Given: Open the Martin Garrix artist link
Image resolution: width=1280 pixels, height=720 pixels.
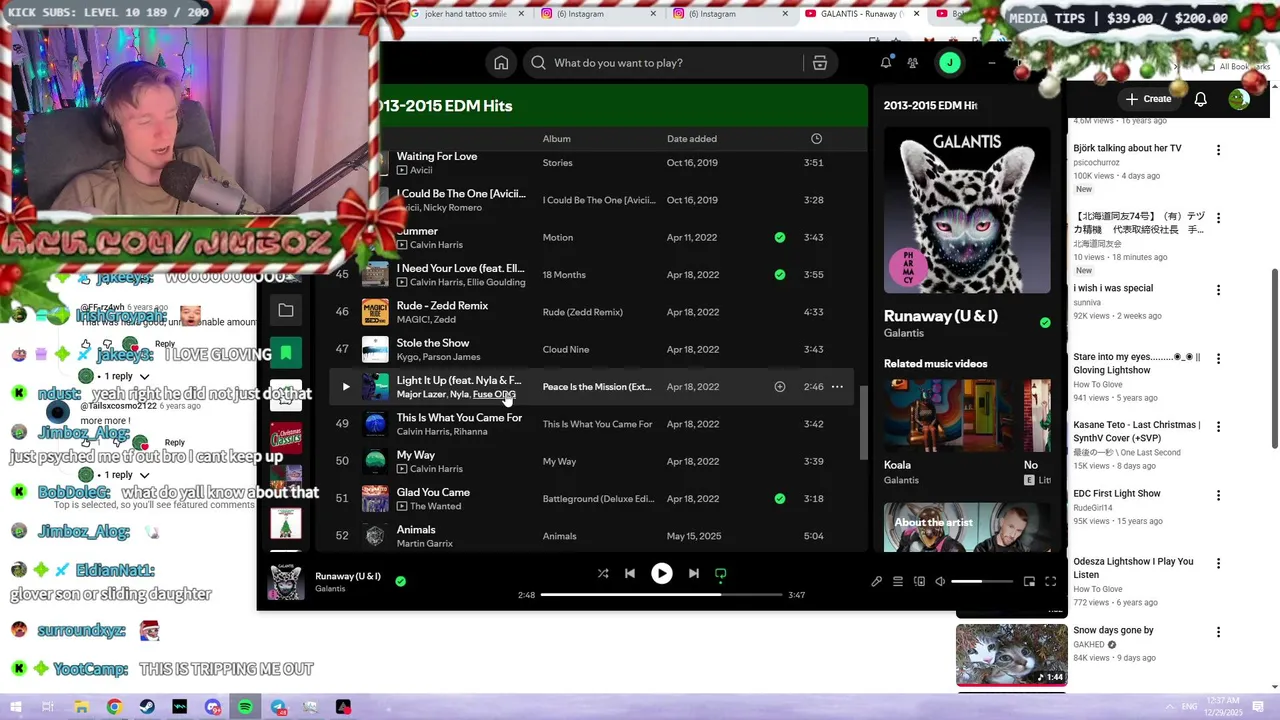Looking at the screenshot, I should pos(425,544).
